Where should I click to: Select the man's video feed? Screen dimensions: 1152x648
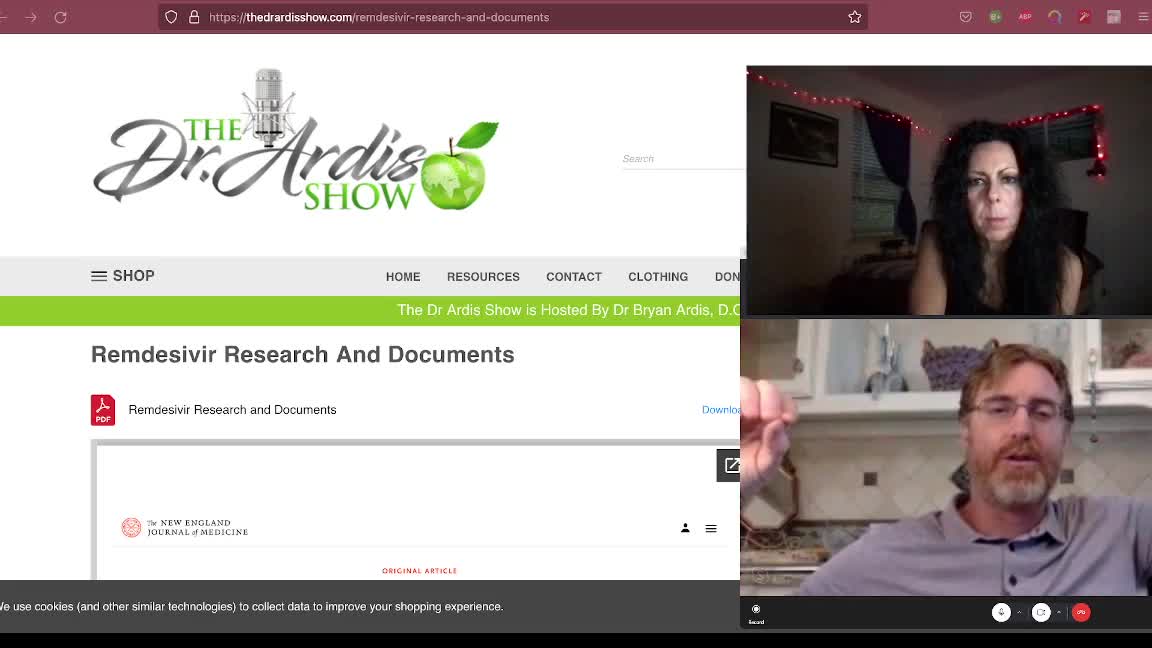pyautogui.click(x=946, y=457)
